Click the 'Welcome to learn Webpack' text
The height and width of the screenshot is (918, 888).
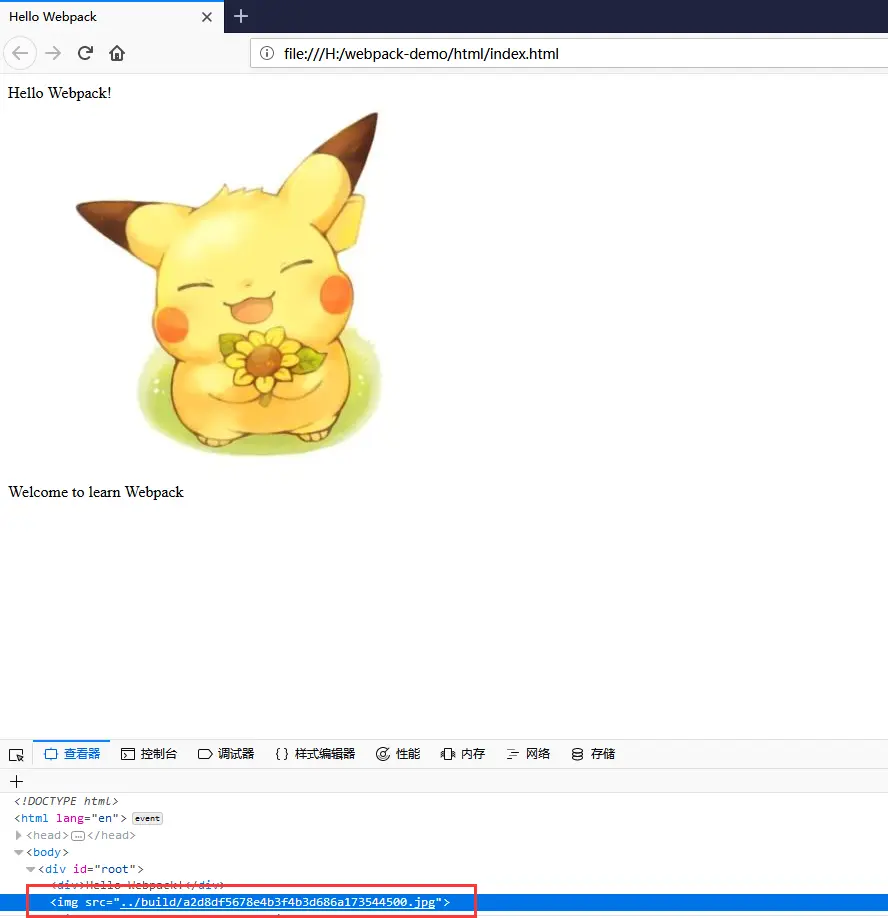point(96,492)
